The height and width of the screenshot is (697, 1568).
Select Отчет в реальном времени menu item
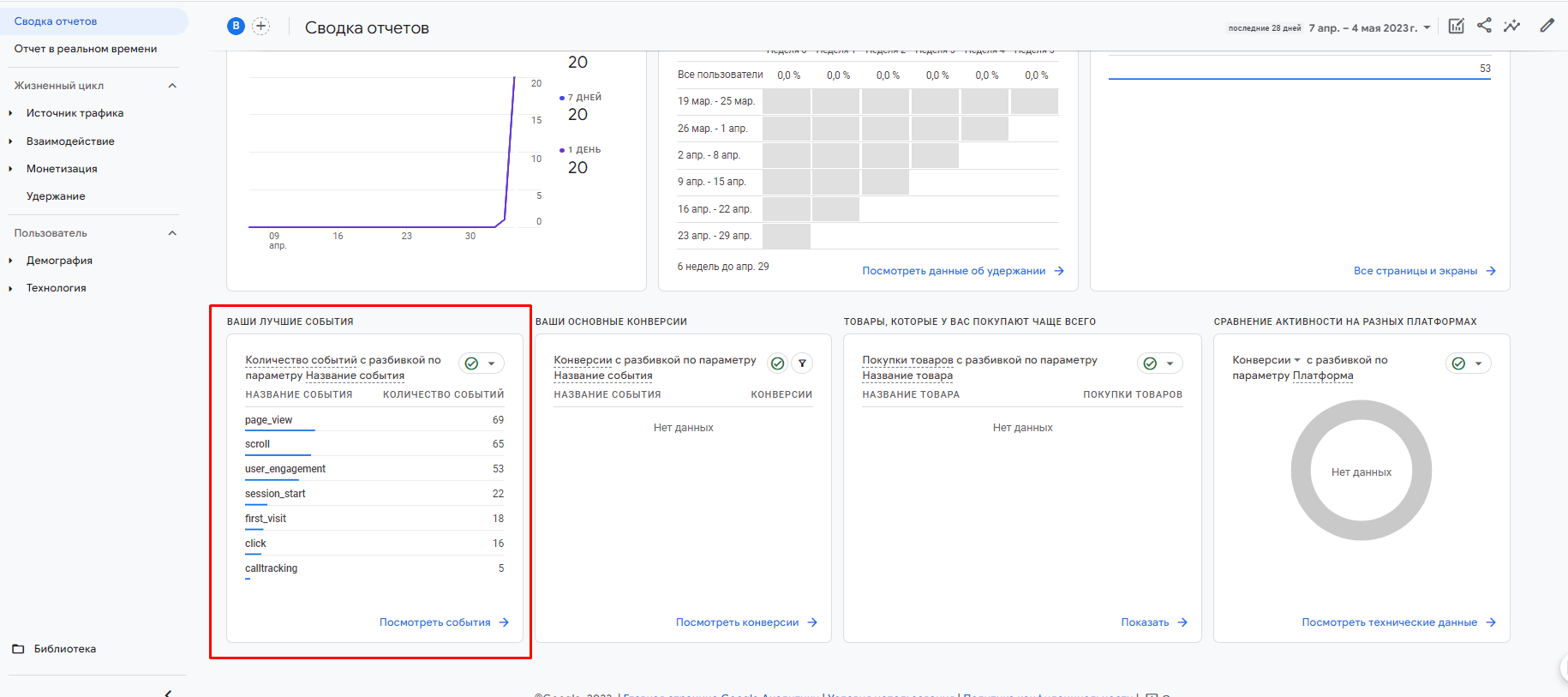point(86,49)
